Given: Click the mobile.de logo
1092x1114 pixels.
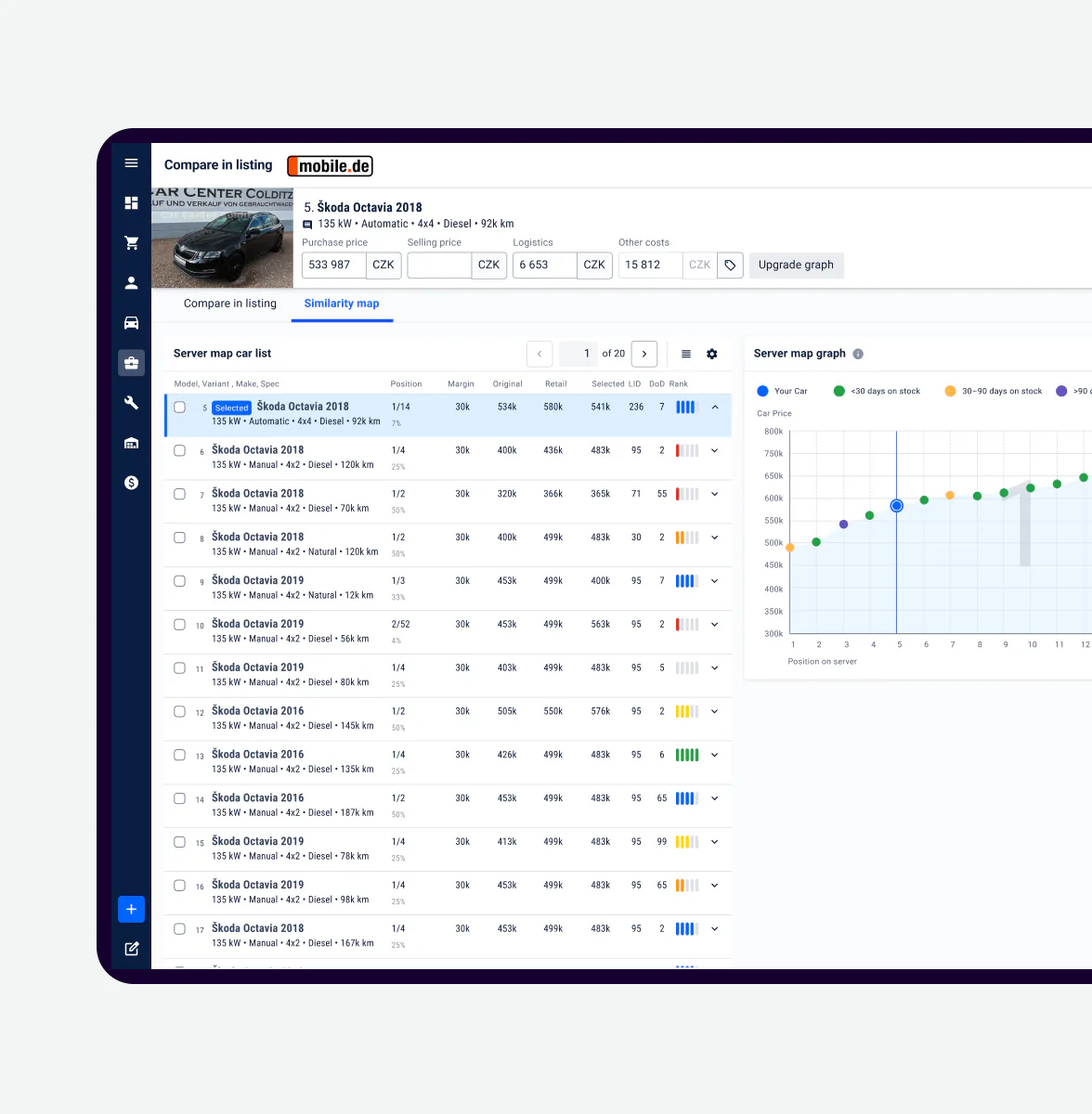Looking at the screenshot, I should point(330,166).
